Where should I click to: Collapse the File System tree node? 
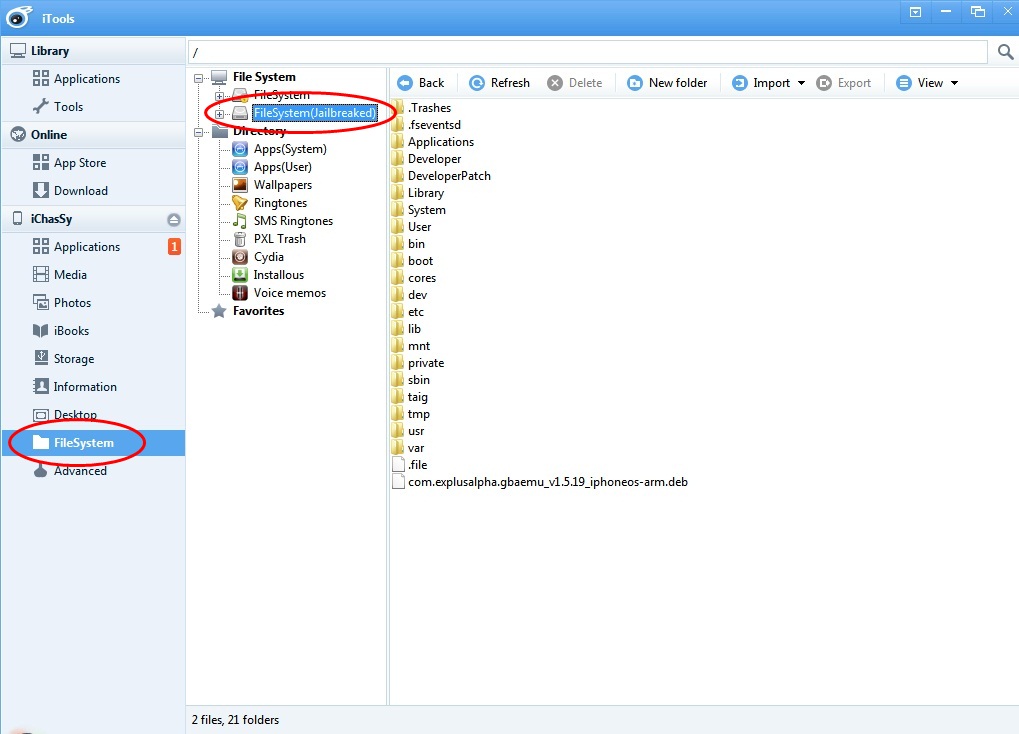point(199,77)
